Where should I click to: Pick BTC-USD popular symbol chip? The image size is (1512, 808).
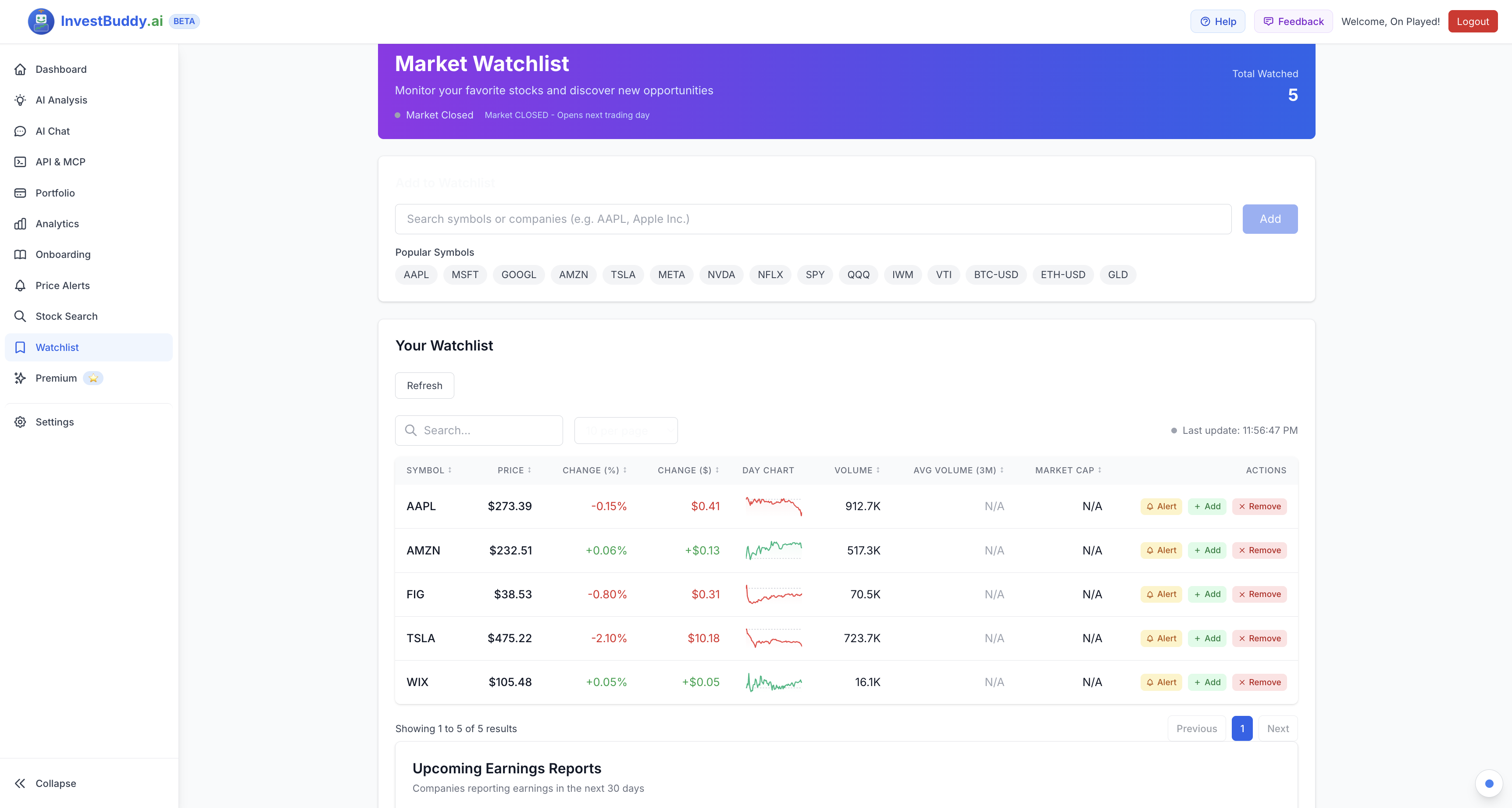[995, 275]
